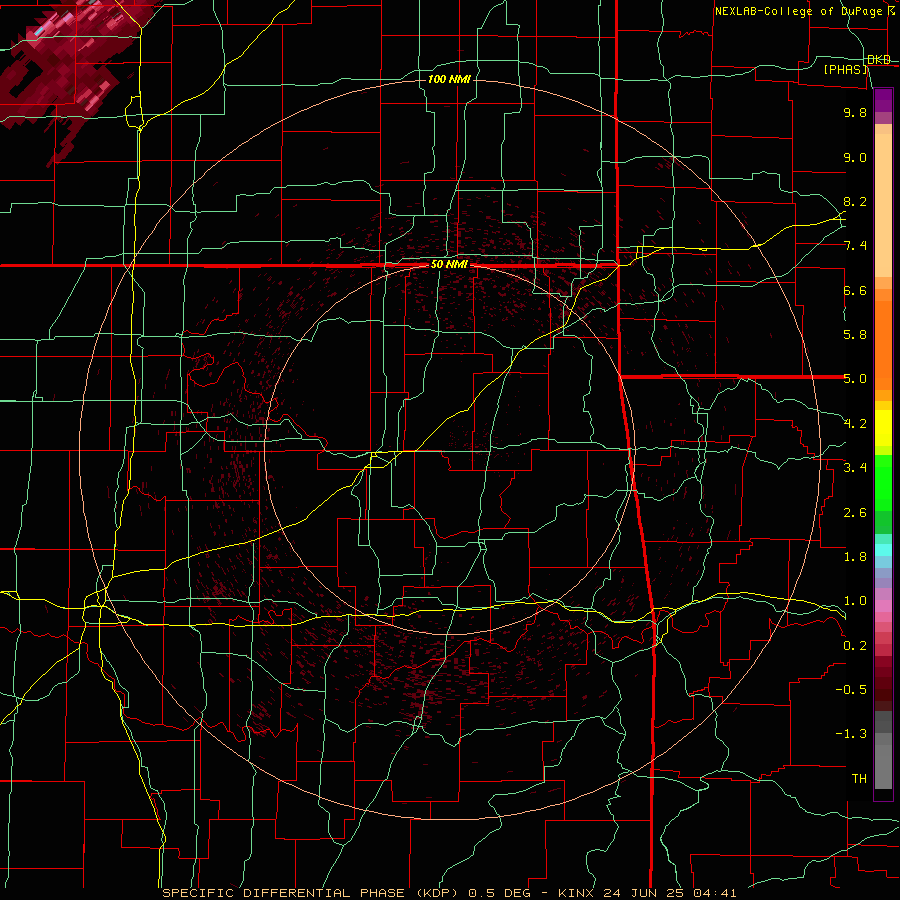Click the "50 NMI" range ring label
The width and height of the screenshot is (900, 900).
coord(449,265)
